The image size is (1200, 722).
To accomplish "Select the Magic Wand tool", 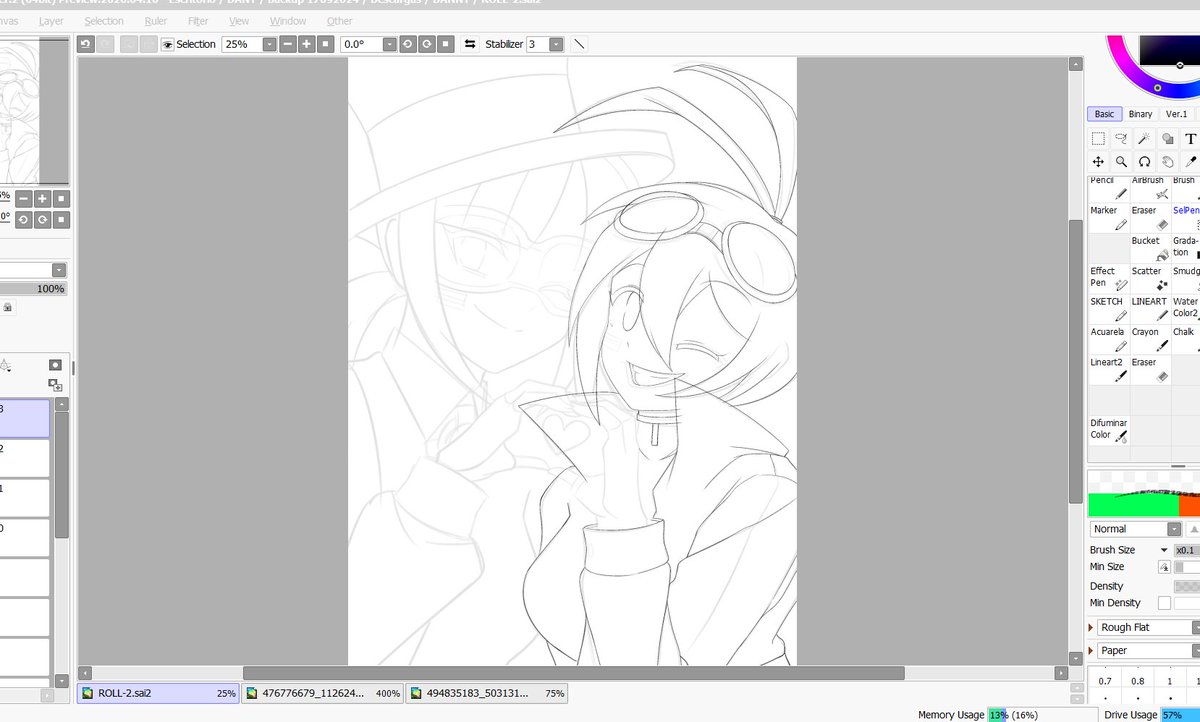I will 1144,139.
